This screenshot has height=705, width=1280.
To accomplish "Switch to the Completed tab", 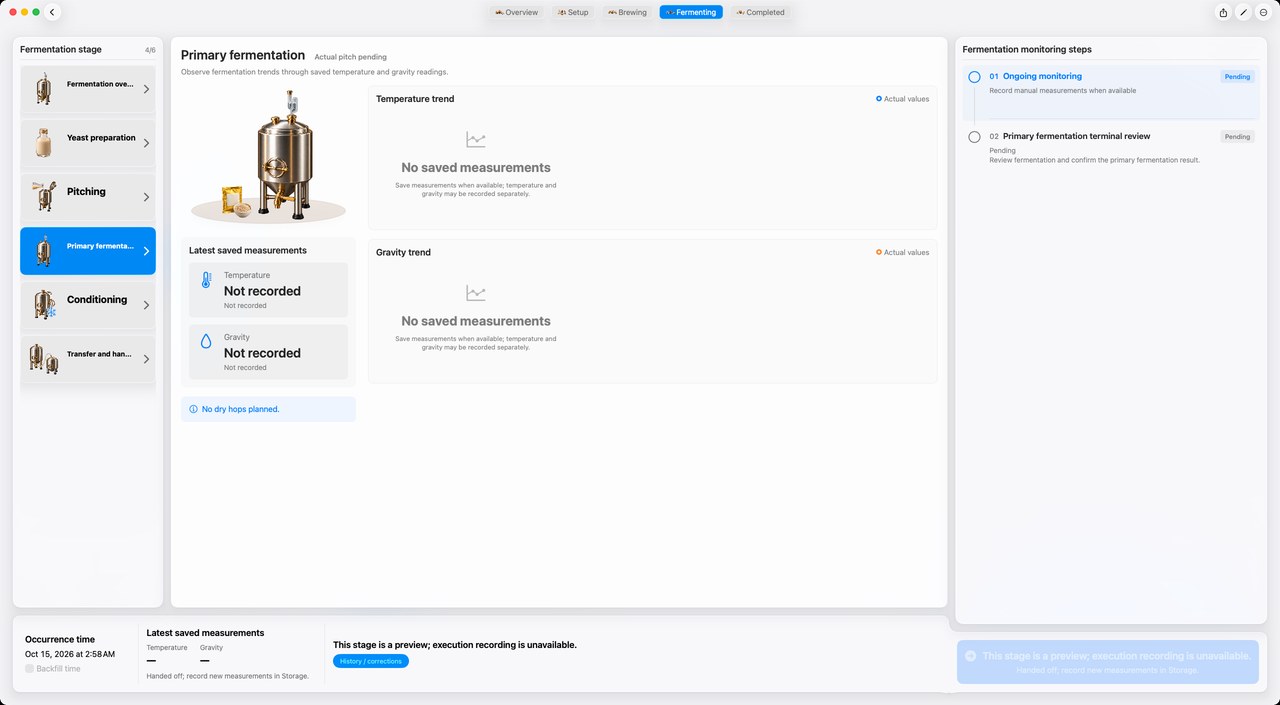I will (x=761, y=12).
